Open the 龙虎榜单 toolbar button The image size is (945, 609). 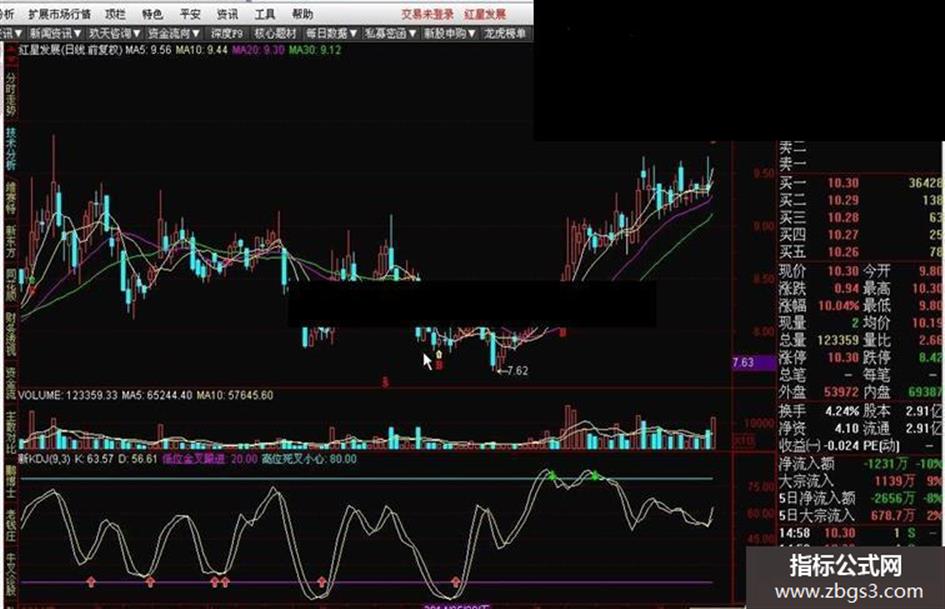click(x=505, y=33)
